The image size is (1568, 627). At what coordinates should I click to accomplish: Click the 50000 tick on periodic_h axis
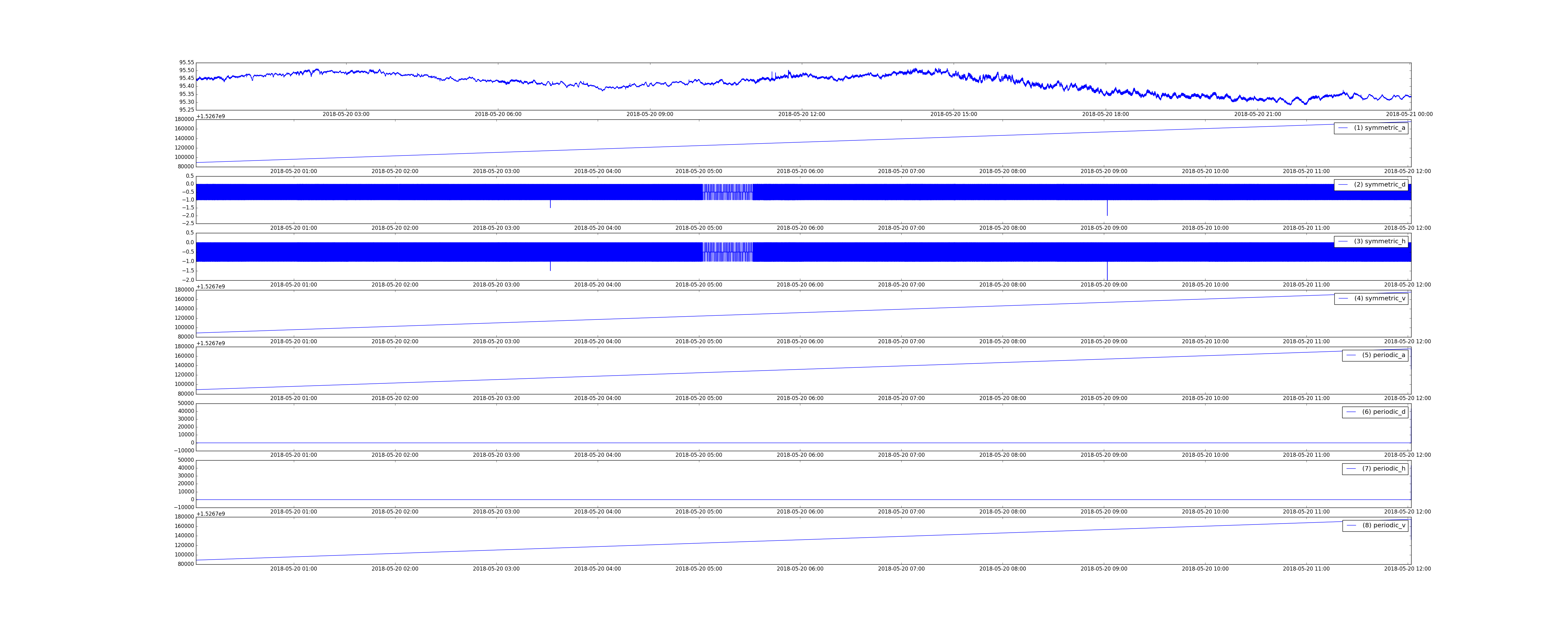tap(186, 460)
